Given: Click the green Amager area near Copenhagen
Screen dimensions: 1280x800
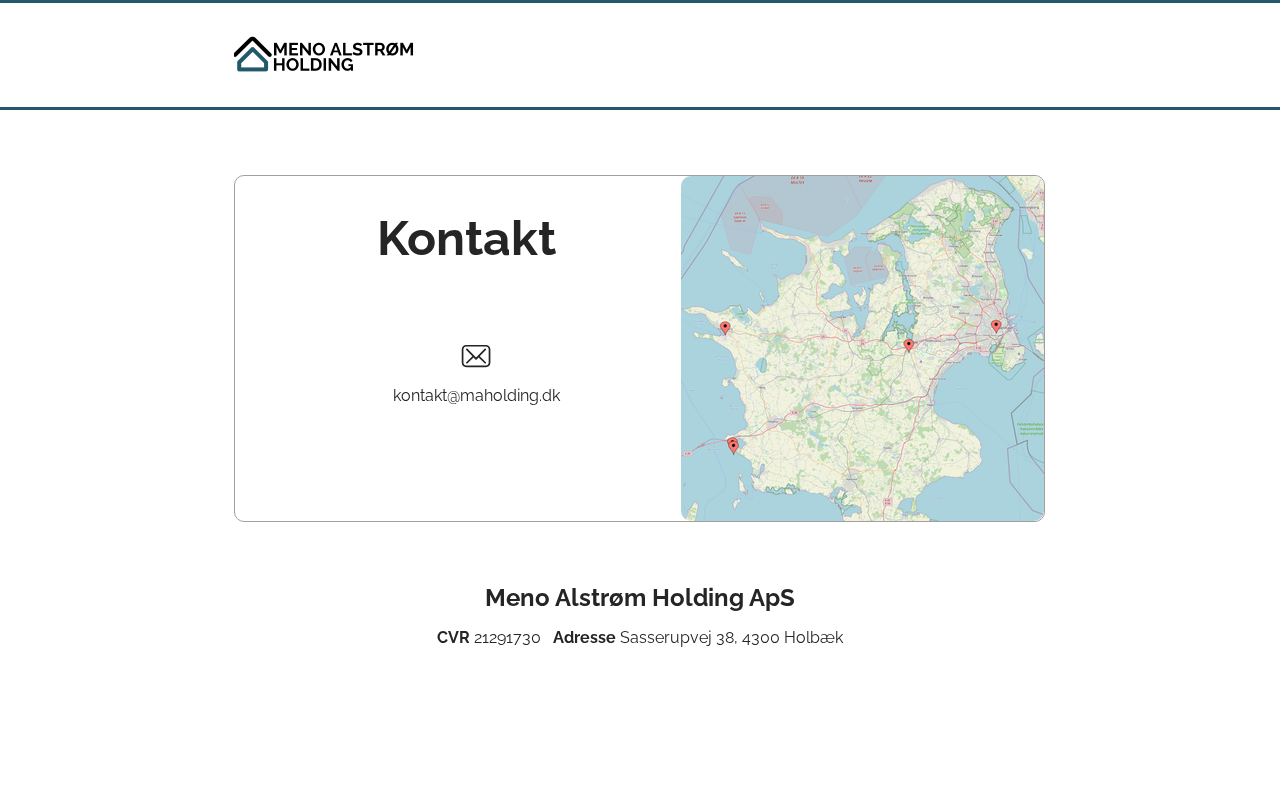Looking at the screenshot, I should tap(1002, 357).
